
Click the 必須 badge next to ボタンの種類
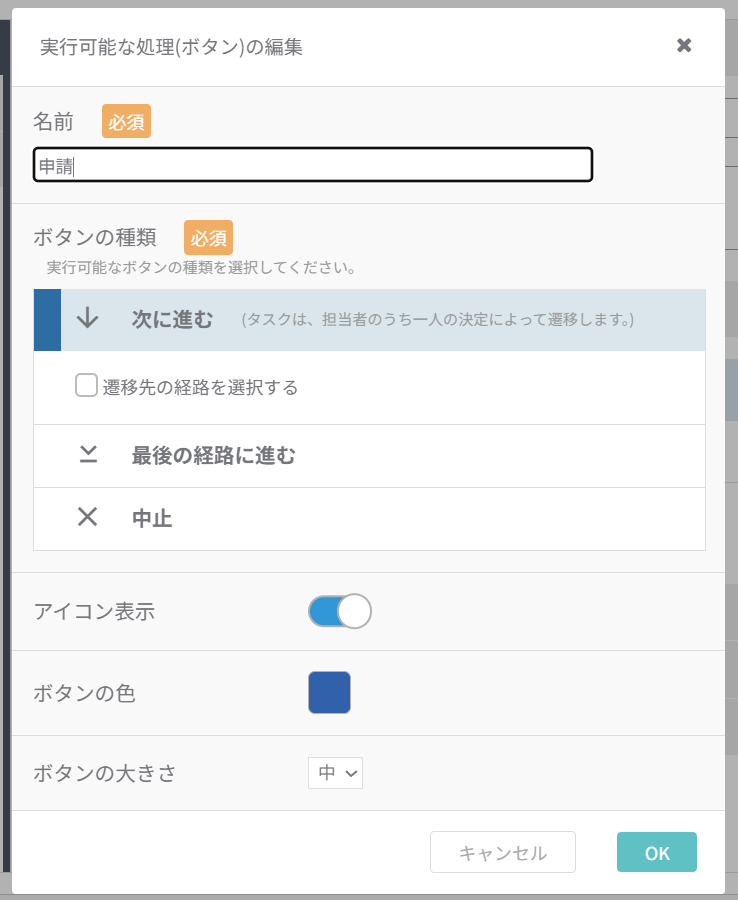(x=208, y=238)
